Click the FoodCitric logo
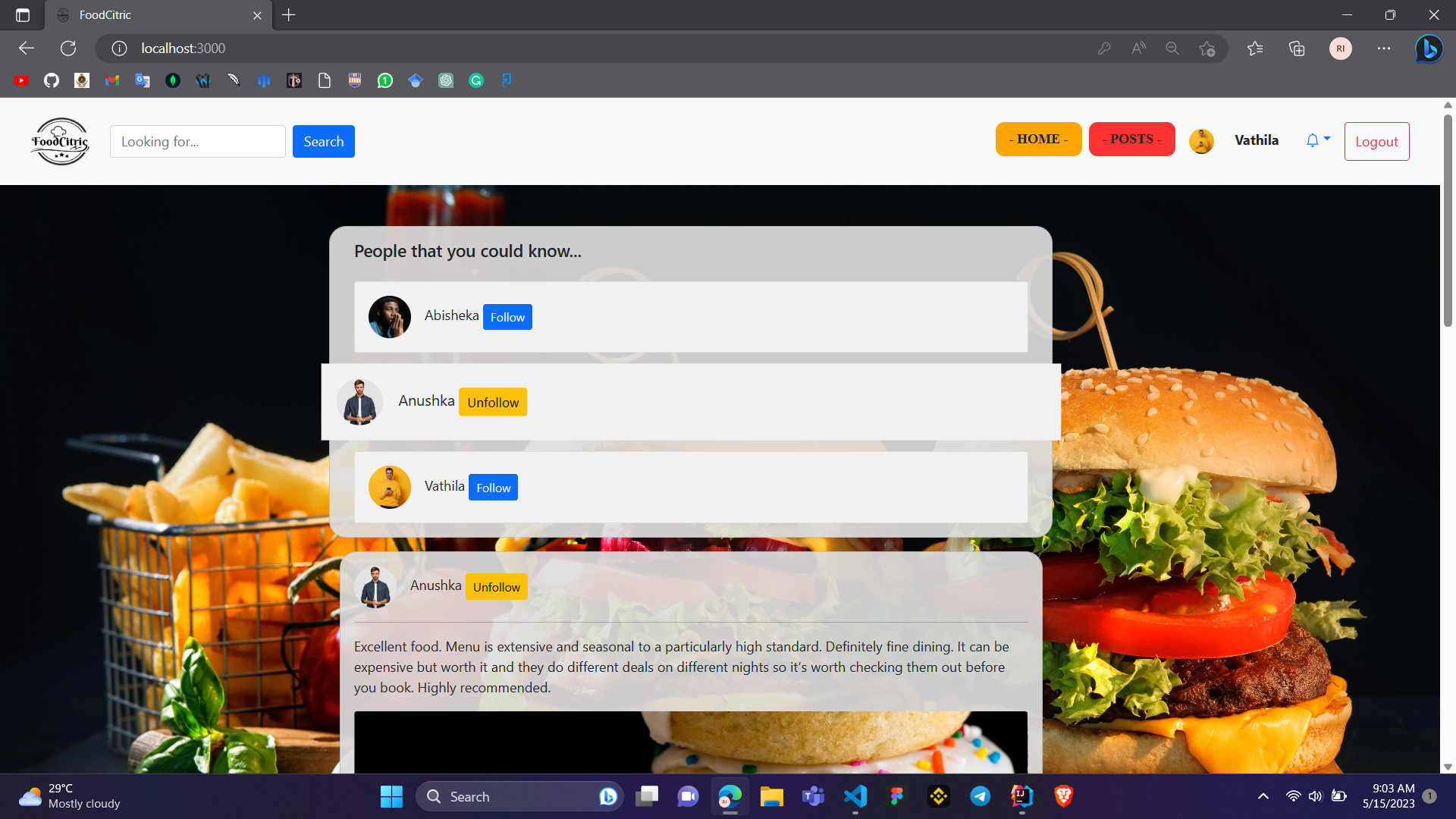Screen dimensions: 1456x819 pos(60,141)
